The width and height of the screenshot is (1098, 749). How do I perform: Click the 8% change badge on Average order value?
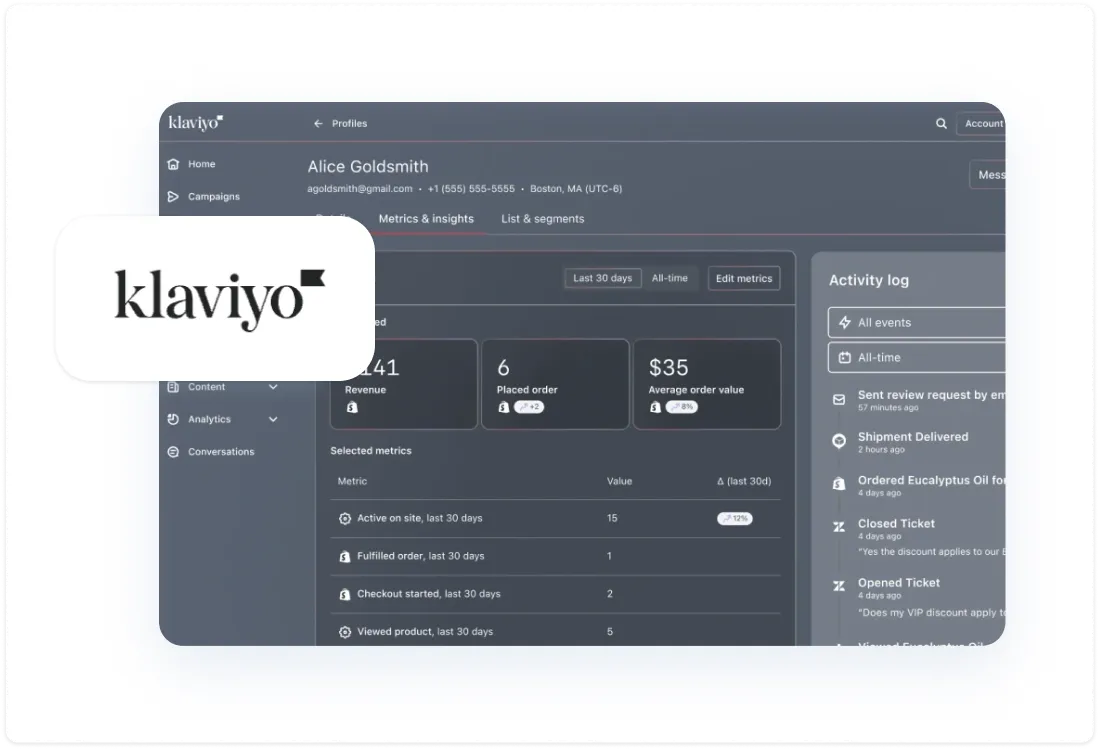tap(681, 407)
